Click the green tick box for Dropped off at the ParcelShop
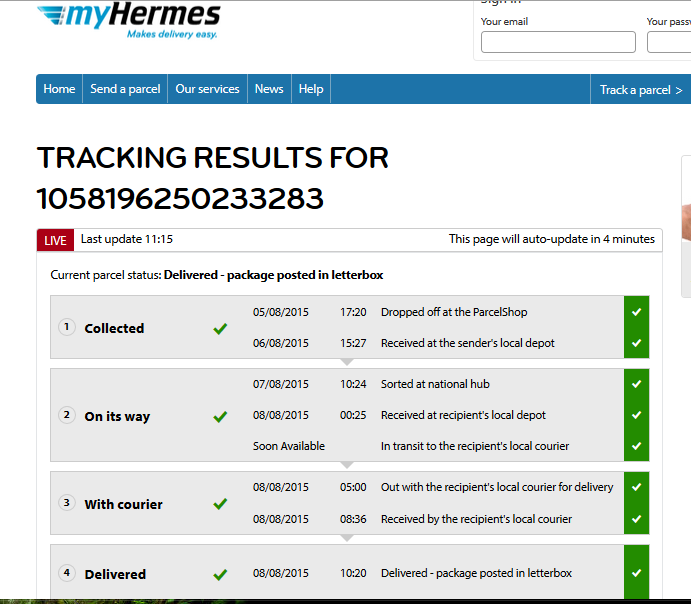Viewport: 691px width, 604px height. click(x=636, y=312)
